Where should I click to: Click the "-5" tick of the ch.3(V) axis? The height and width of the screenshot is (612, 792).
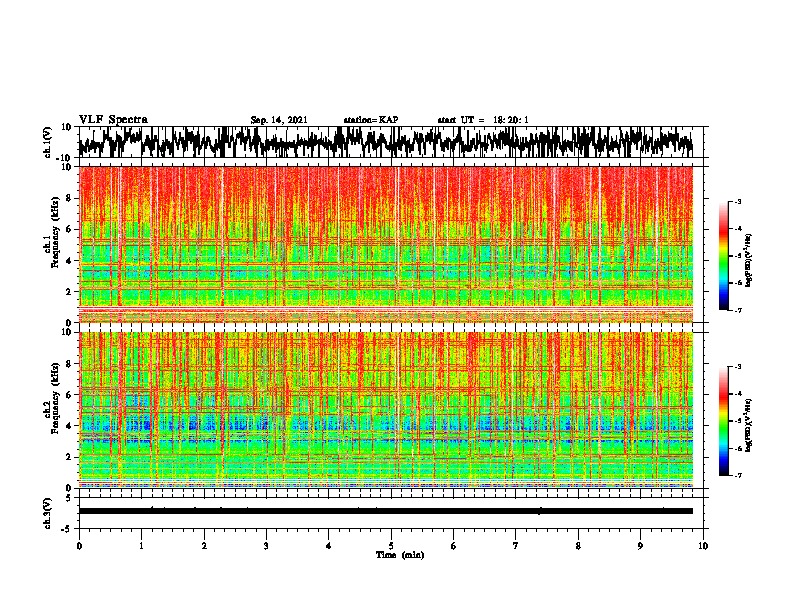click(68, 528)
